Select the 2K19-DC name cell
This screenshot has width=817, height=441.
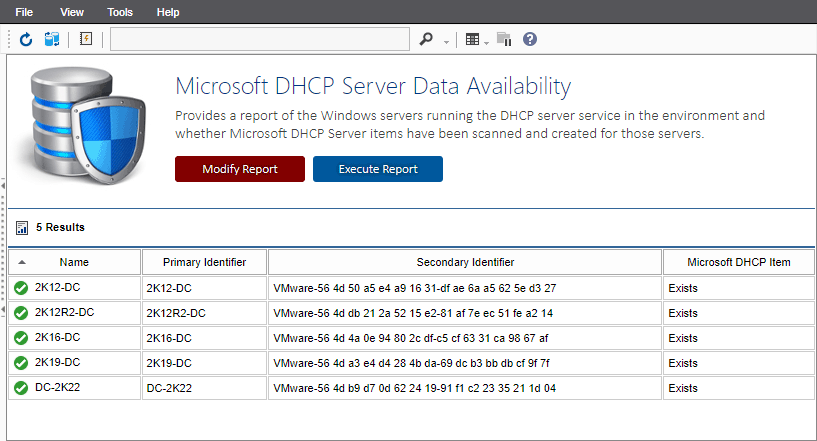click(75, 363)
